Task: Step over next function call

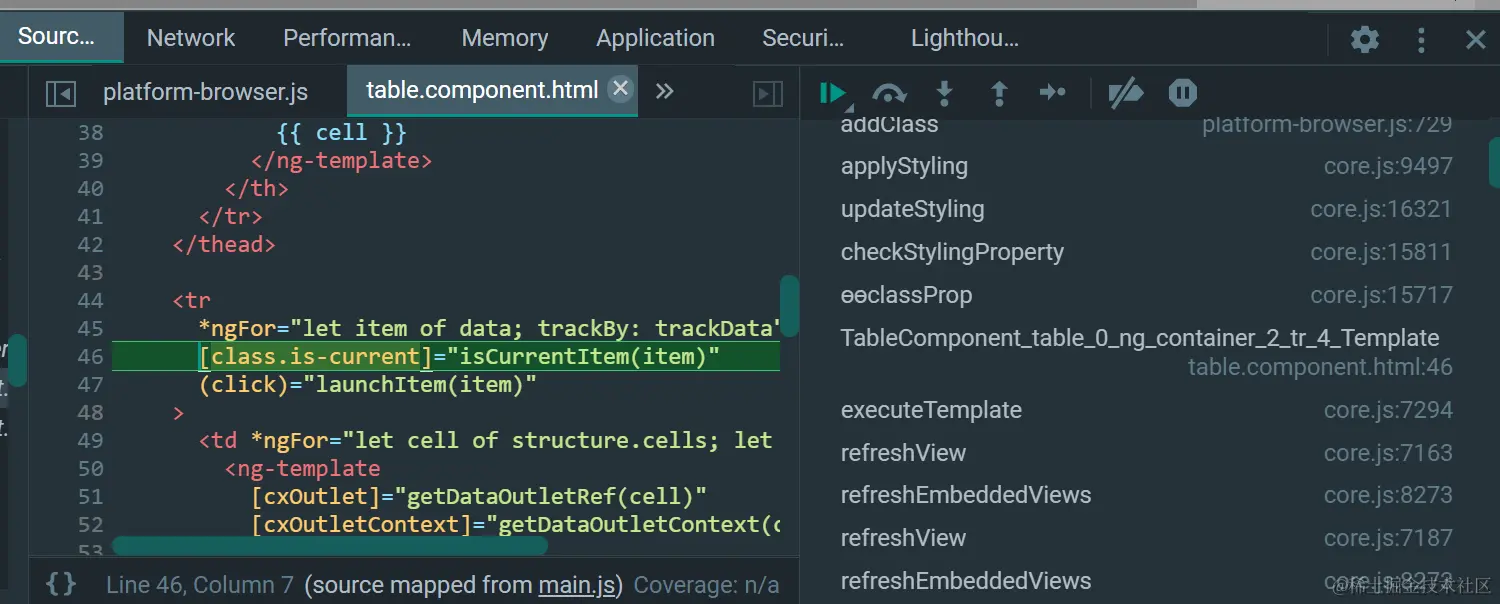Action: 889,93
